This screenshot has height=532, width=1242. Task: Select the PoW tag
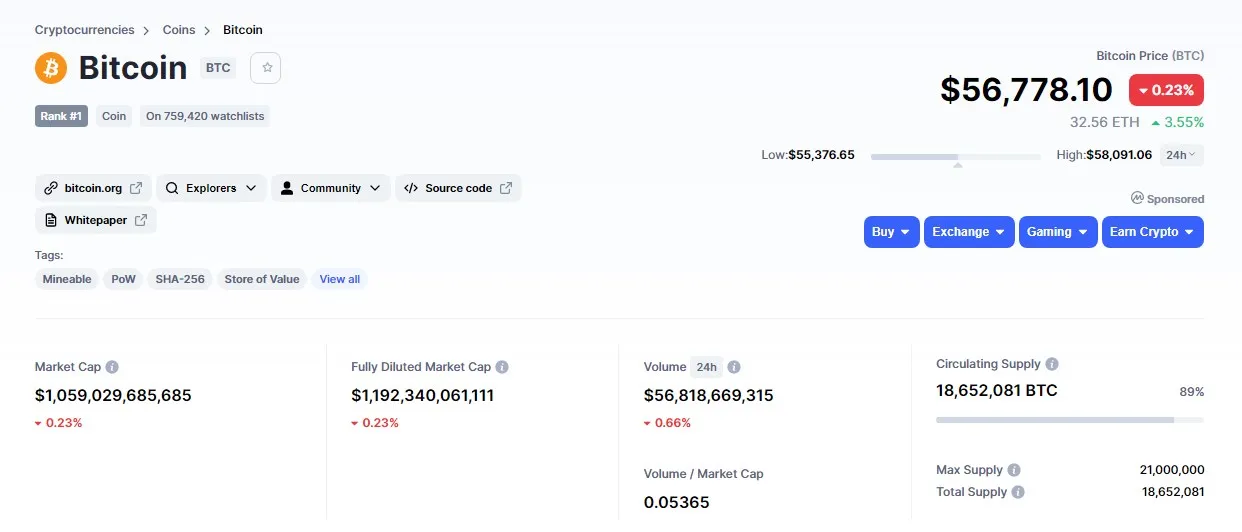pos(123,279)
